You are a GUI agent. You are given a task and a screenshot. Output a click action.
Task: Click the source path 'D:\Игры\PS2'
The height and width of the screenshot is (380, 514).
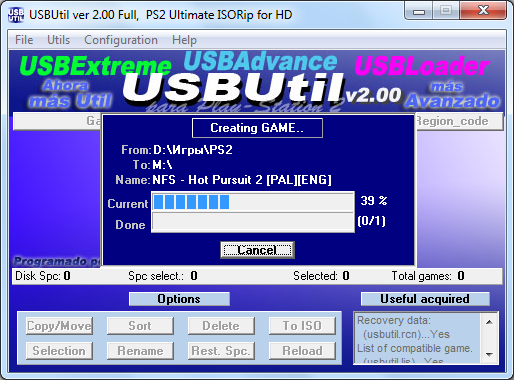tap(193, 150)
